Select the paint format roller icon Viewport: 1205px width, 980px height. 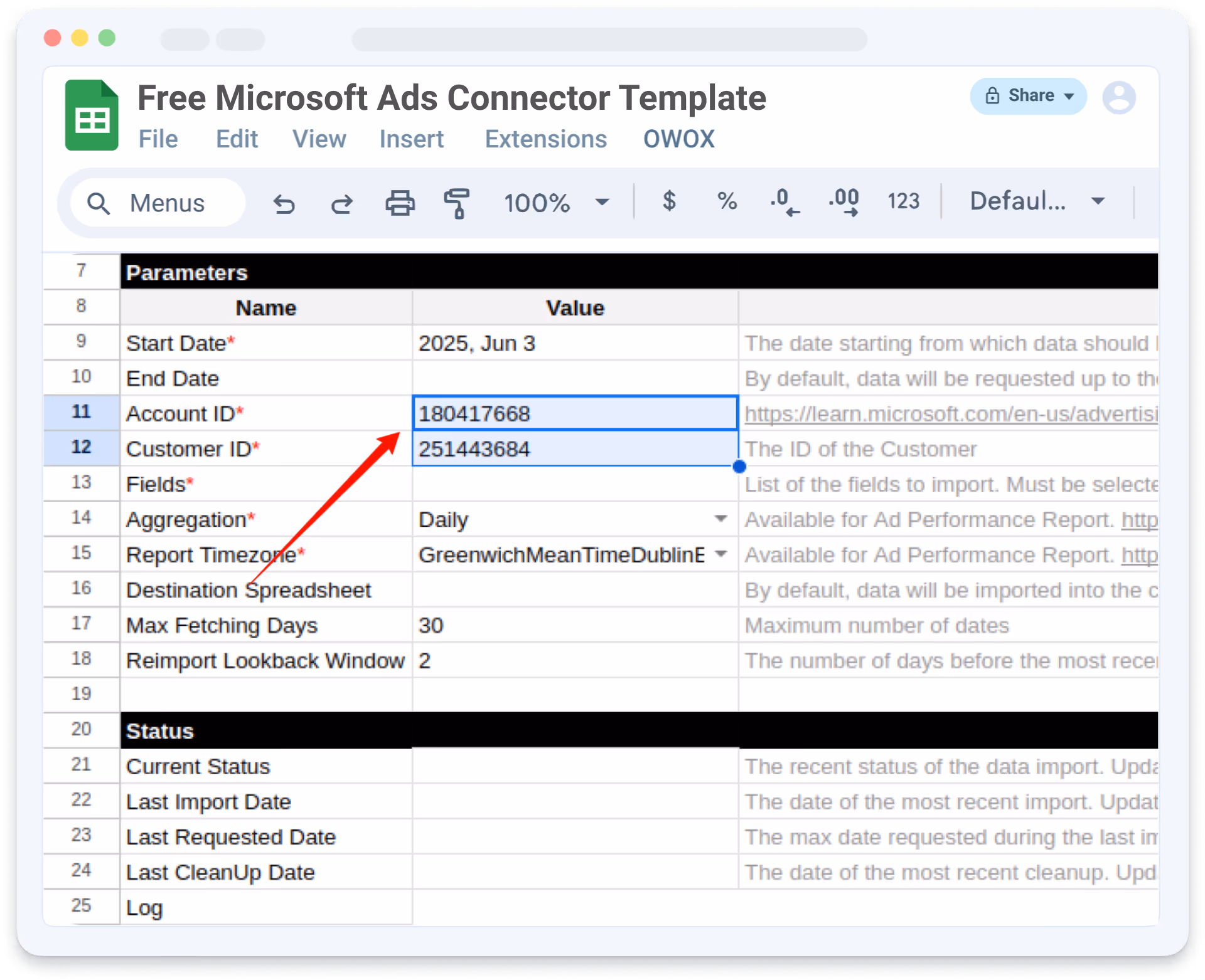pos(457,203)
